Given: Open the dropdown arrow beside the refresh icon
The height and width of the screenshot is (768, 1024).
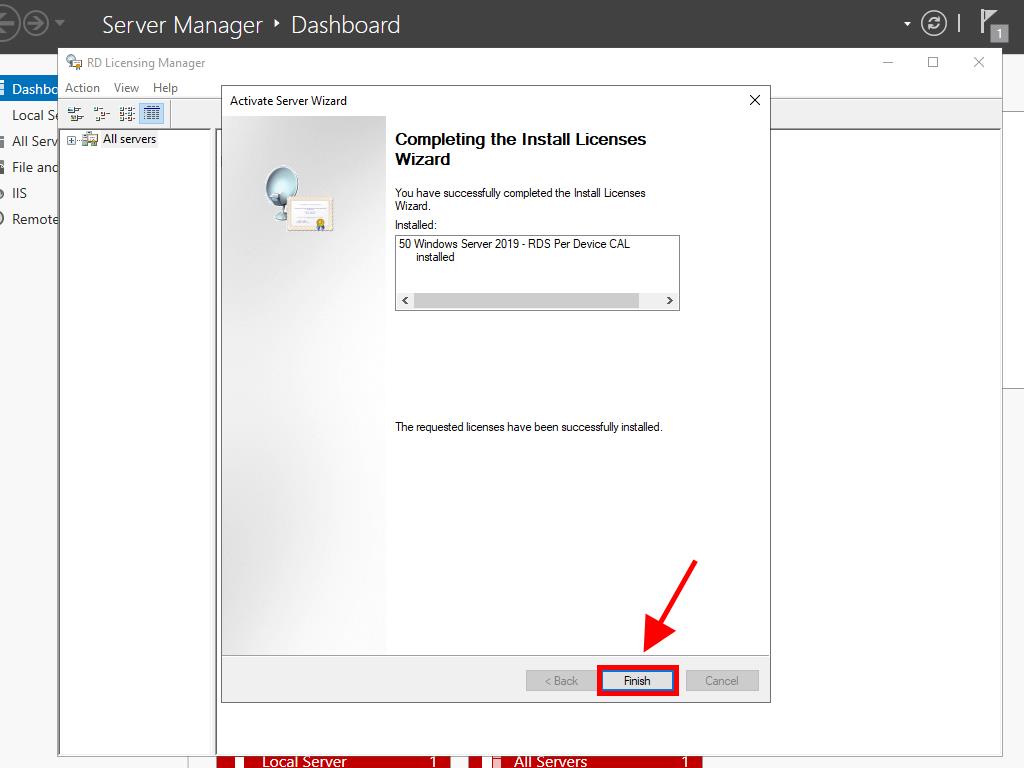Looking at the screenshot, I should point(907,24).
